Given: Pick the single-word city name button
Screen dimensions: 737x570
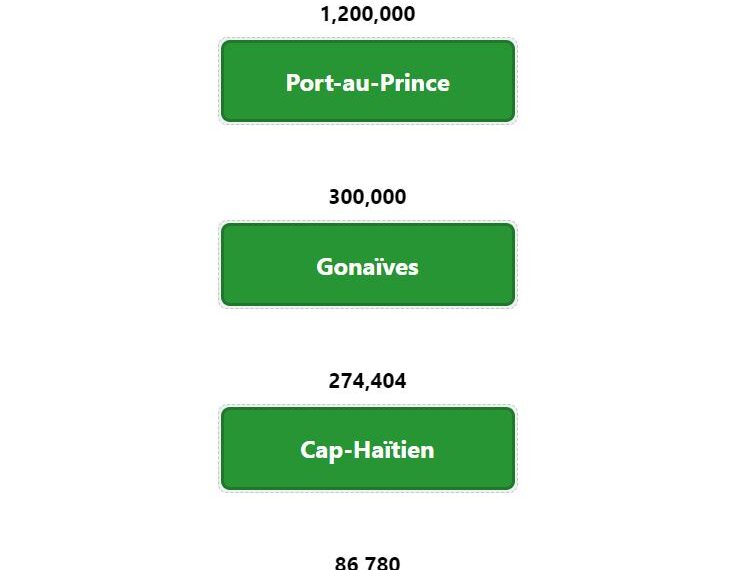Looking at the screenshot, I should coord(368,265).
